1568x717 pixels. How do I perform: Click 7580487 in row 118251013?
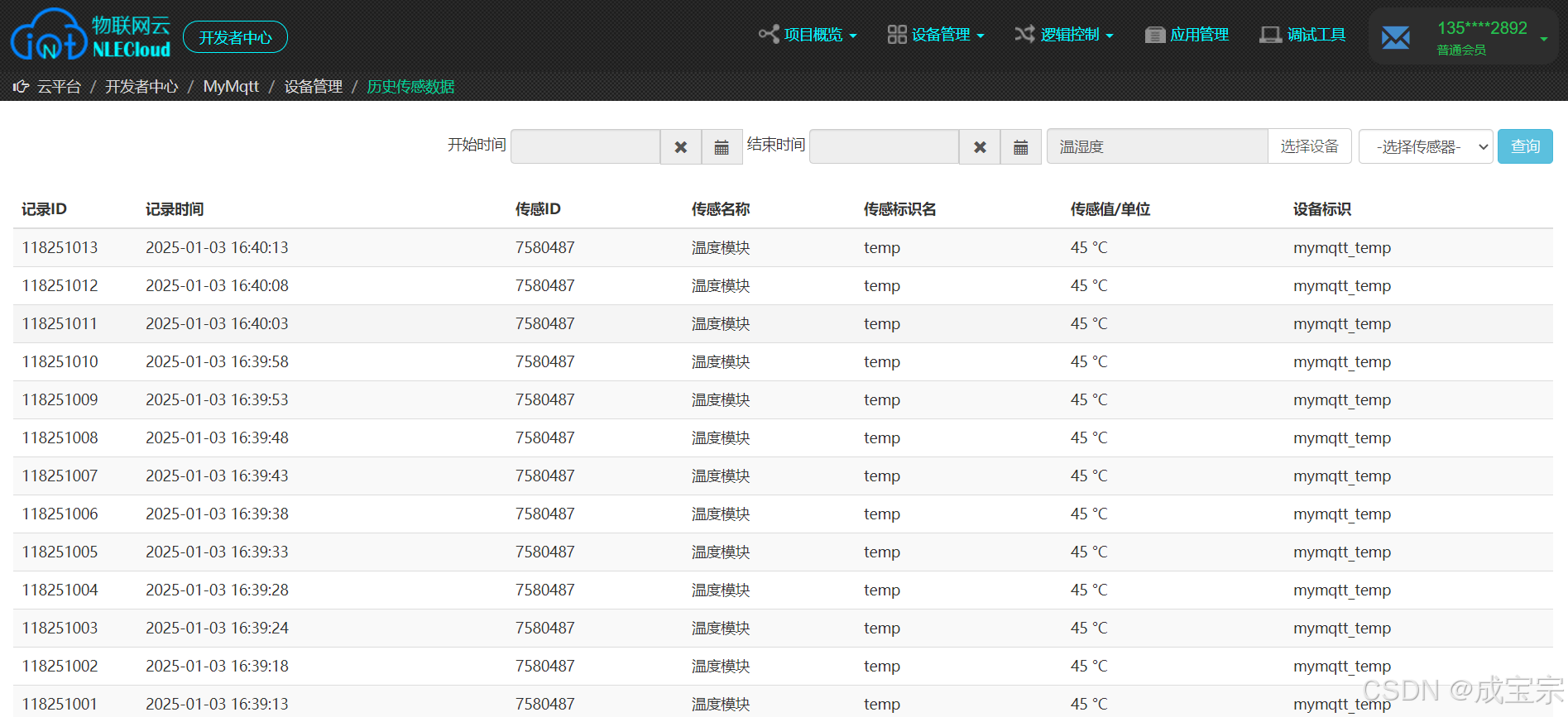[545, 247]
